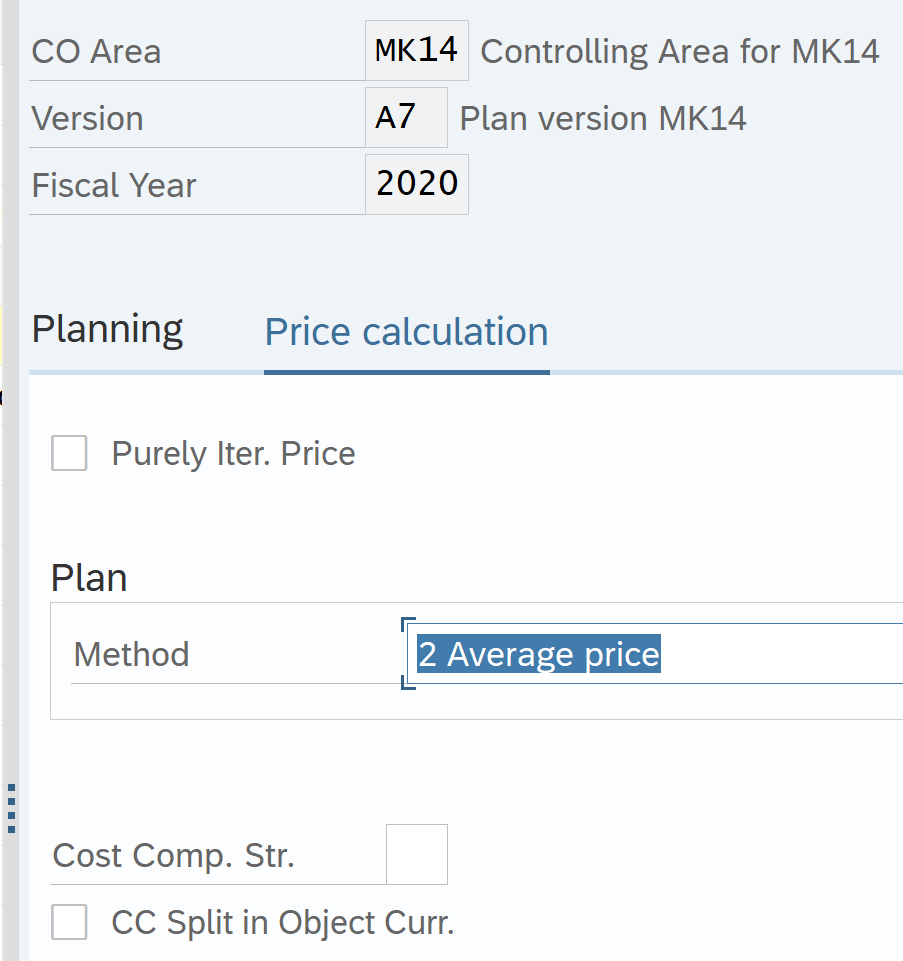Tick the CC Split in Object Curr. checkbox

69,922
